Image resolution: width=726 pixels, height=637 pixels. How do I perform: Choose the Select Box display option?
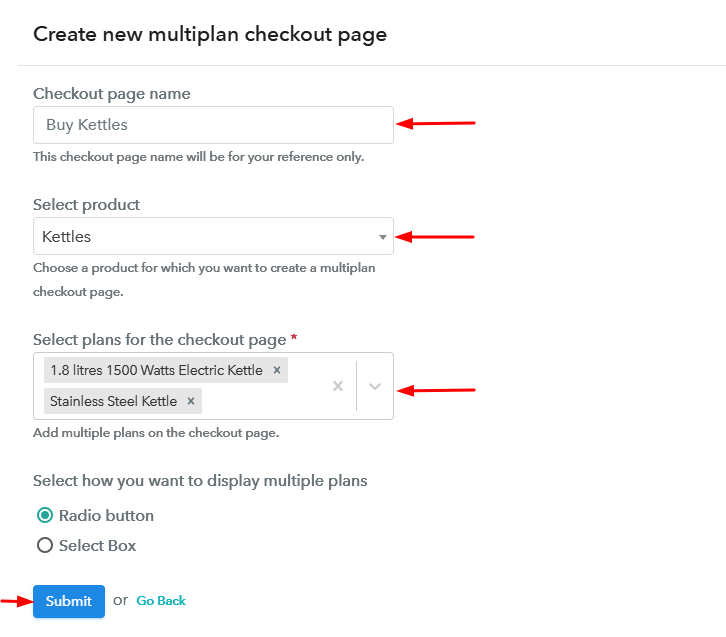(45, 546)
